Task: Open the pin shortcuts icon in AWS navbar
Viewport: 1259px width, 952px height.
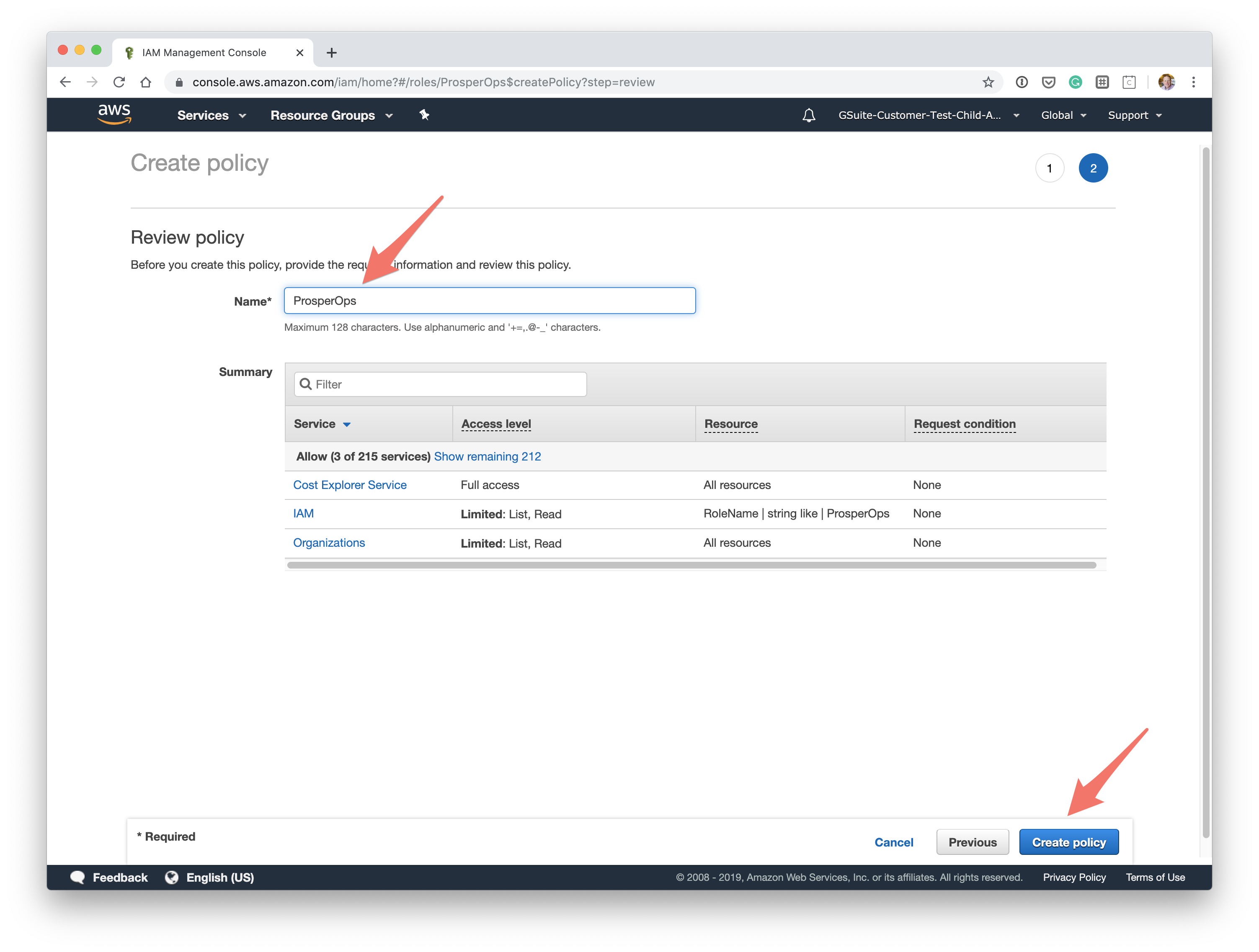Action: (424, 115)
